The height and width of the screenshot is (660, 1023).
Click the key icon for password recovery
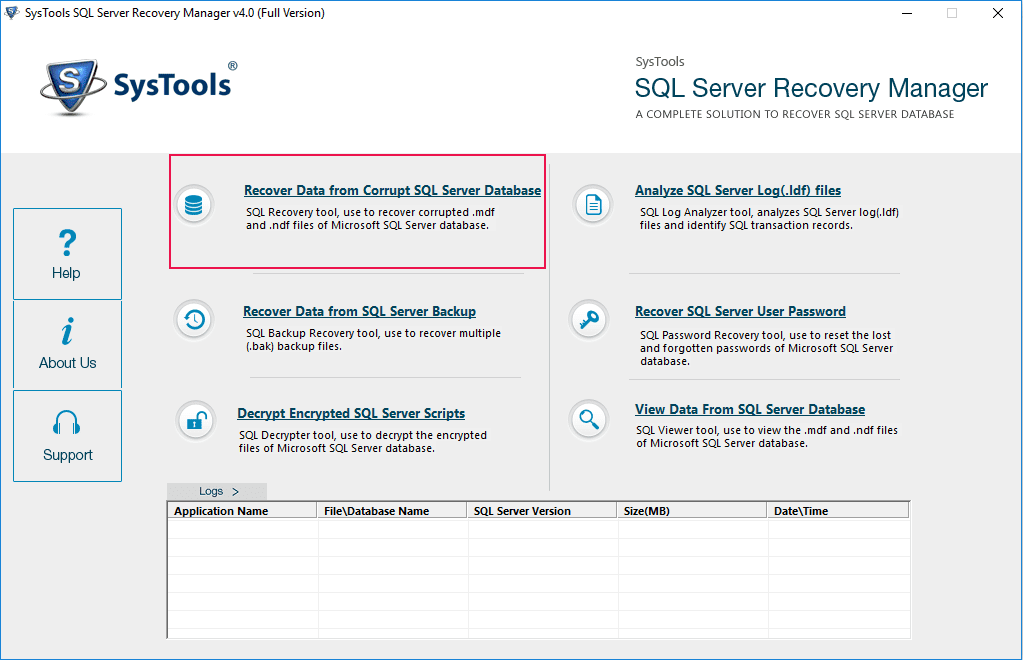(x=589, y=320)
